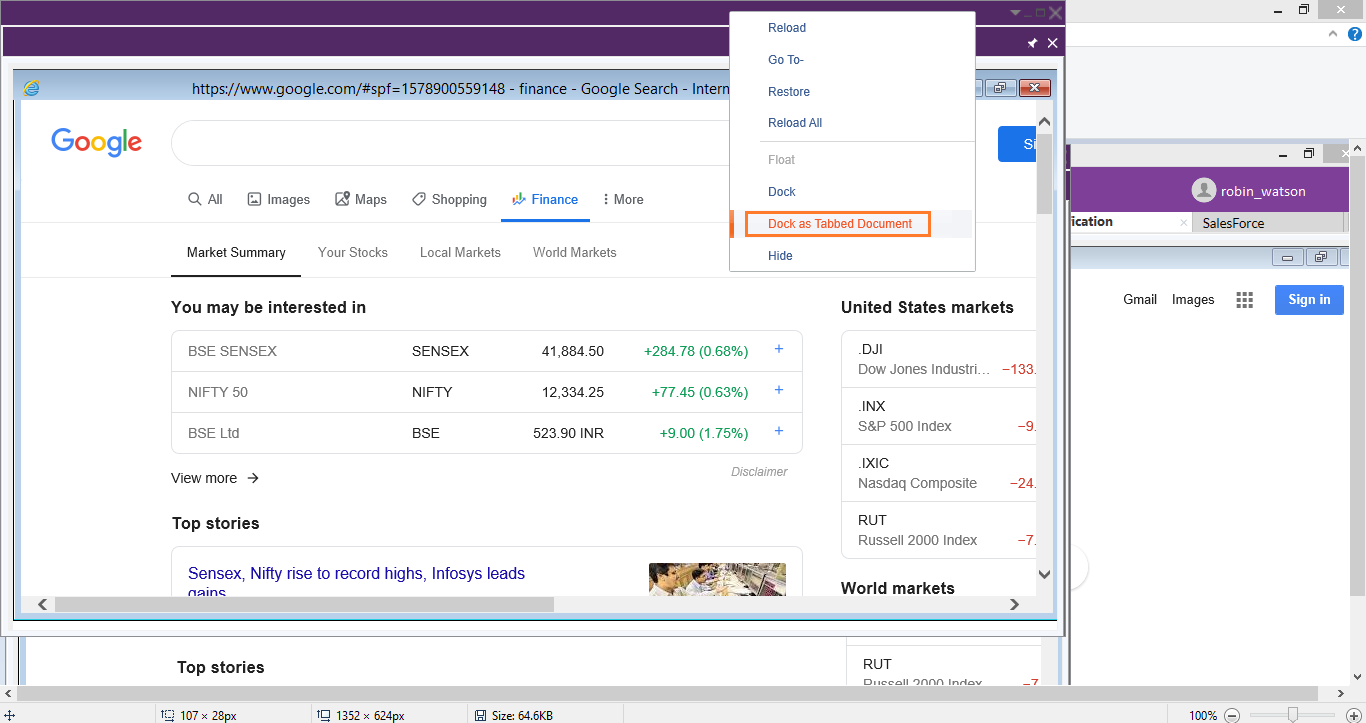Open the Google apps grid icon
1366x723 pixels.
point(1244,300)
